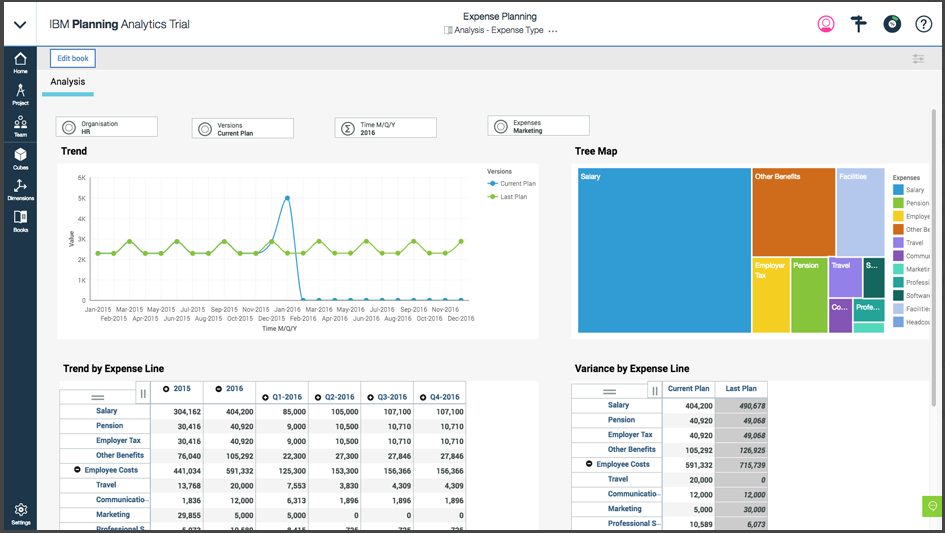The height and width of the screenshot is (533, 945).
Task: Click the user profile avatar icon
Action: tap(826, 24)
